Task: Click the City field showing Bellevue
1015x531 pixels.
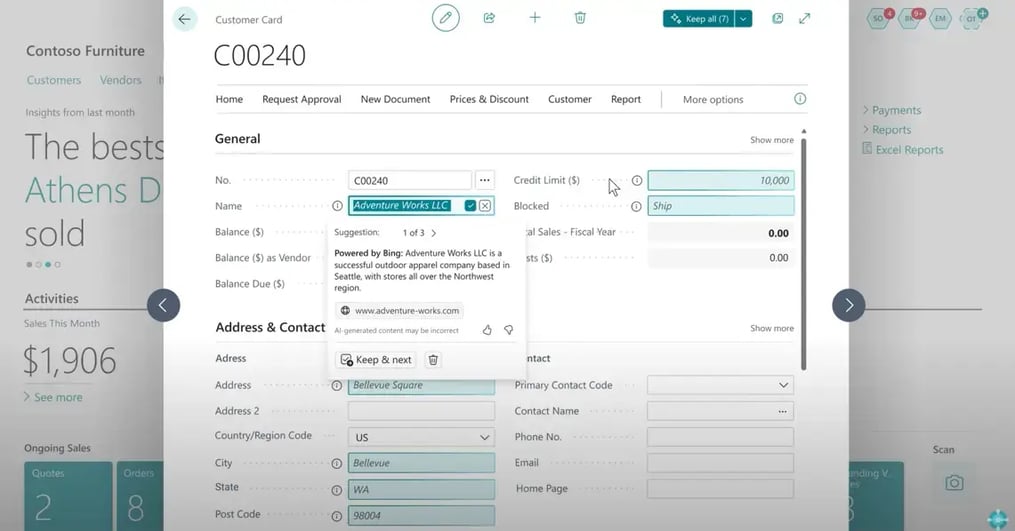Action: pyautogui.click(x=421, y=463)
